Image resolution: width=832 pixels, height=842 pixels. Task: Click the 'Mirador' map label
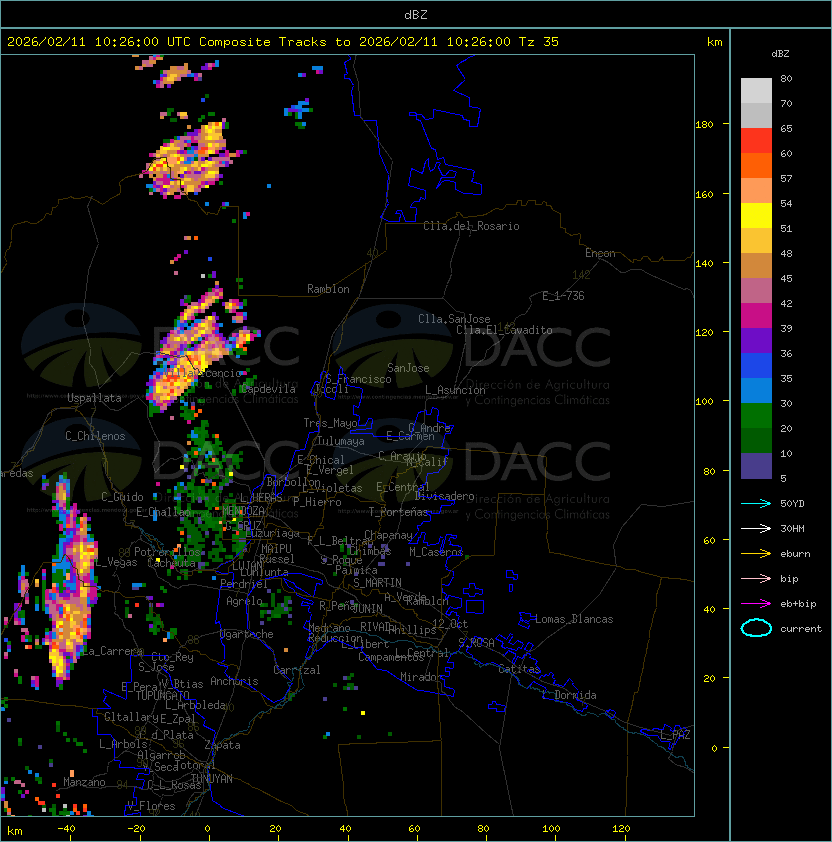[x=422, y=677]
